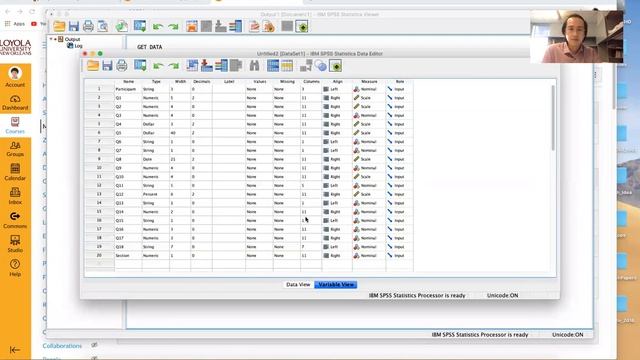
Task: Switch to Data View tab
Action: point(298,284)
